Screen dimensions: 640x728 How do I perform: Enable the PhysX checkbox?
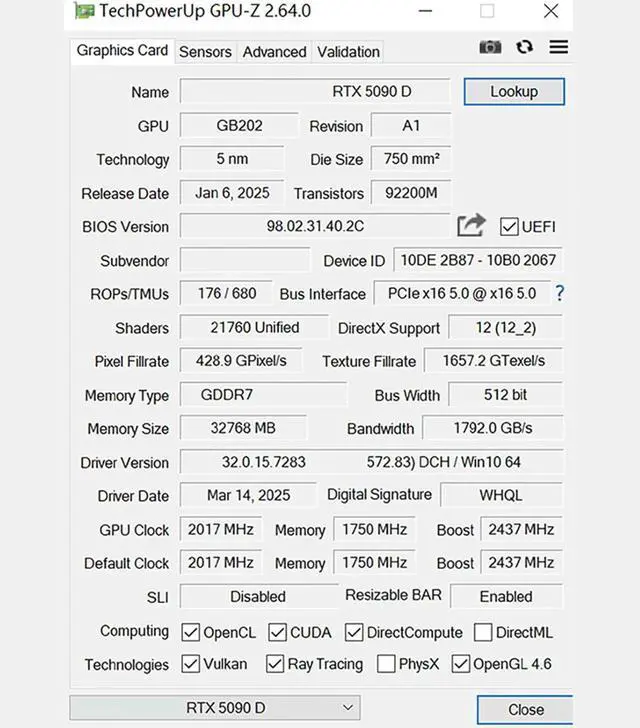(386, 664)
